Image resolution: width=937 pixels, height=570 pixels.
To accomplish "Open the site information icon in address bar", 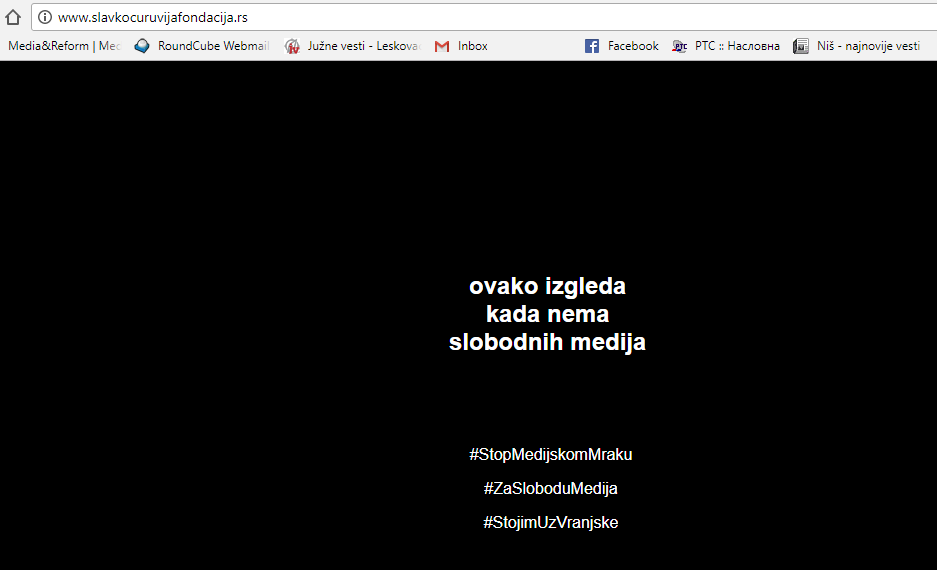I will tap(45, 17).
